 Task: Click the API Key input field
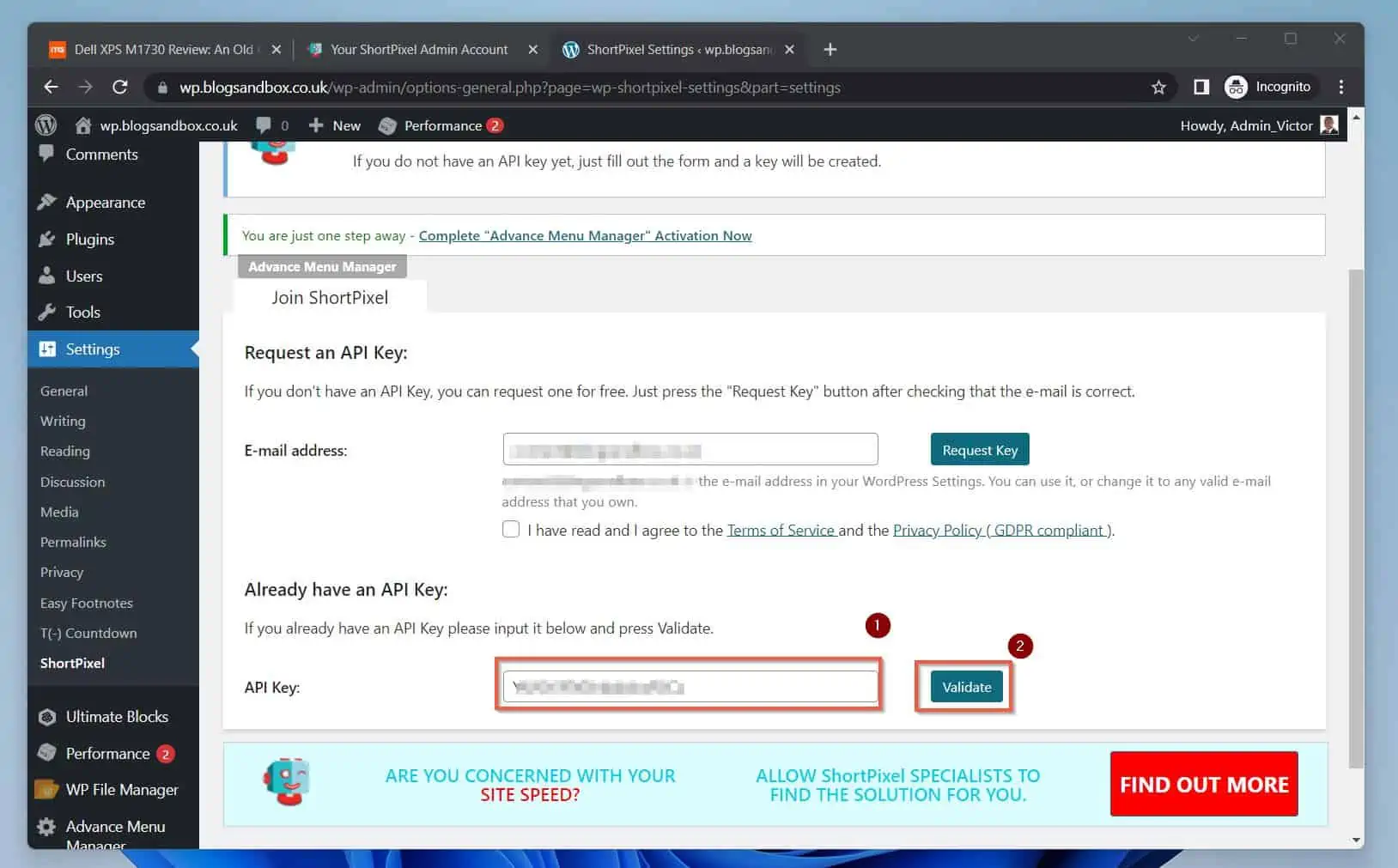point(690,686)
